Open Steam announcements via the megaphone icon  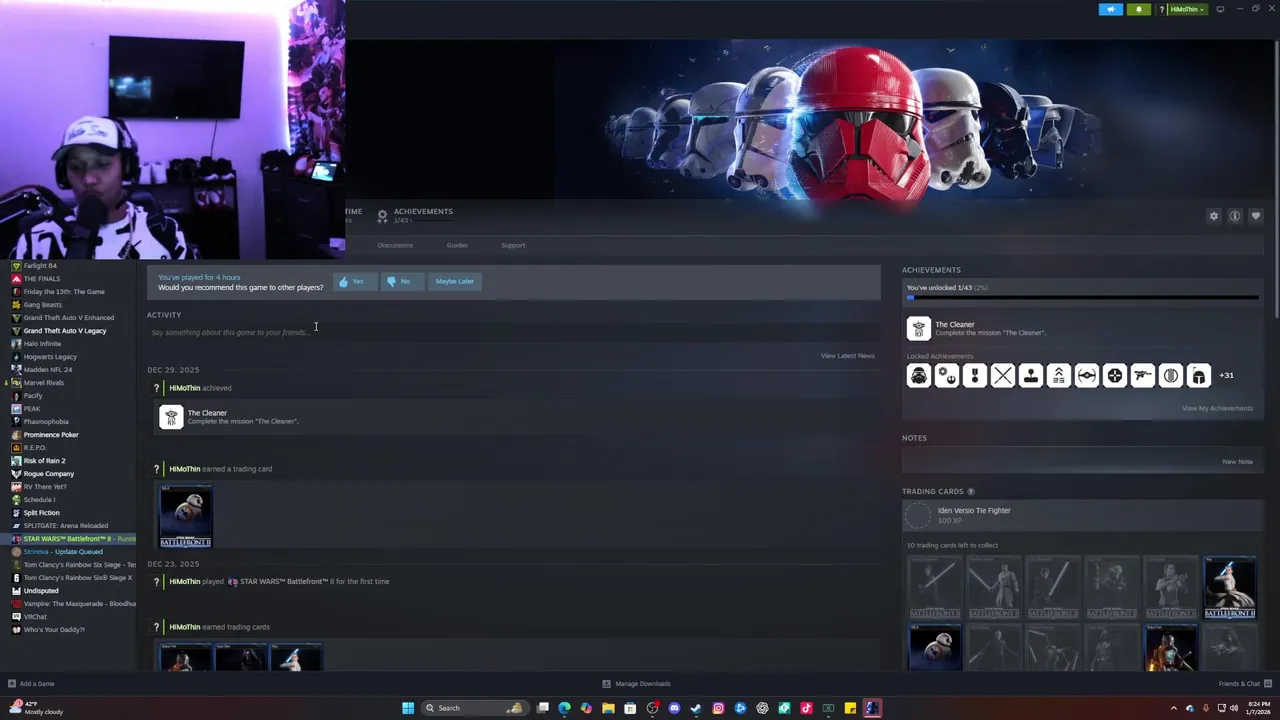pyautogui.click(x=1110, y=9)
